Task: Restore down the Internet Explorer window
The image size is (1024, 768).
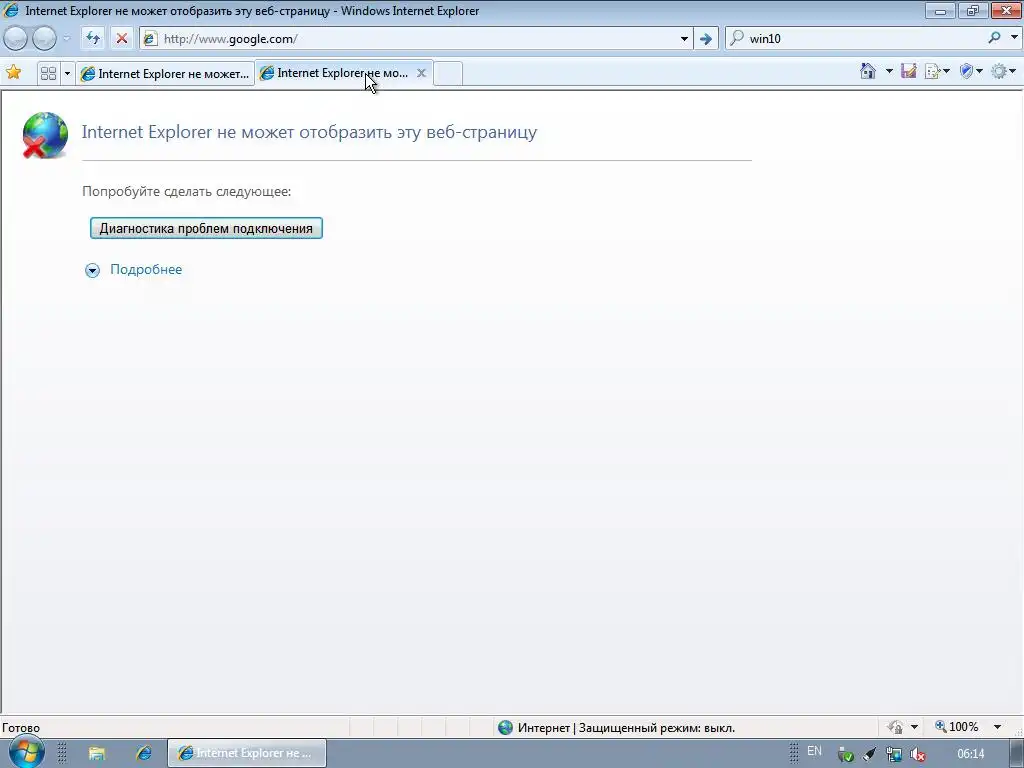Action: (973, 10)
